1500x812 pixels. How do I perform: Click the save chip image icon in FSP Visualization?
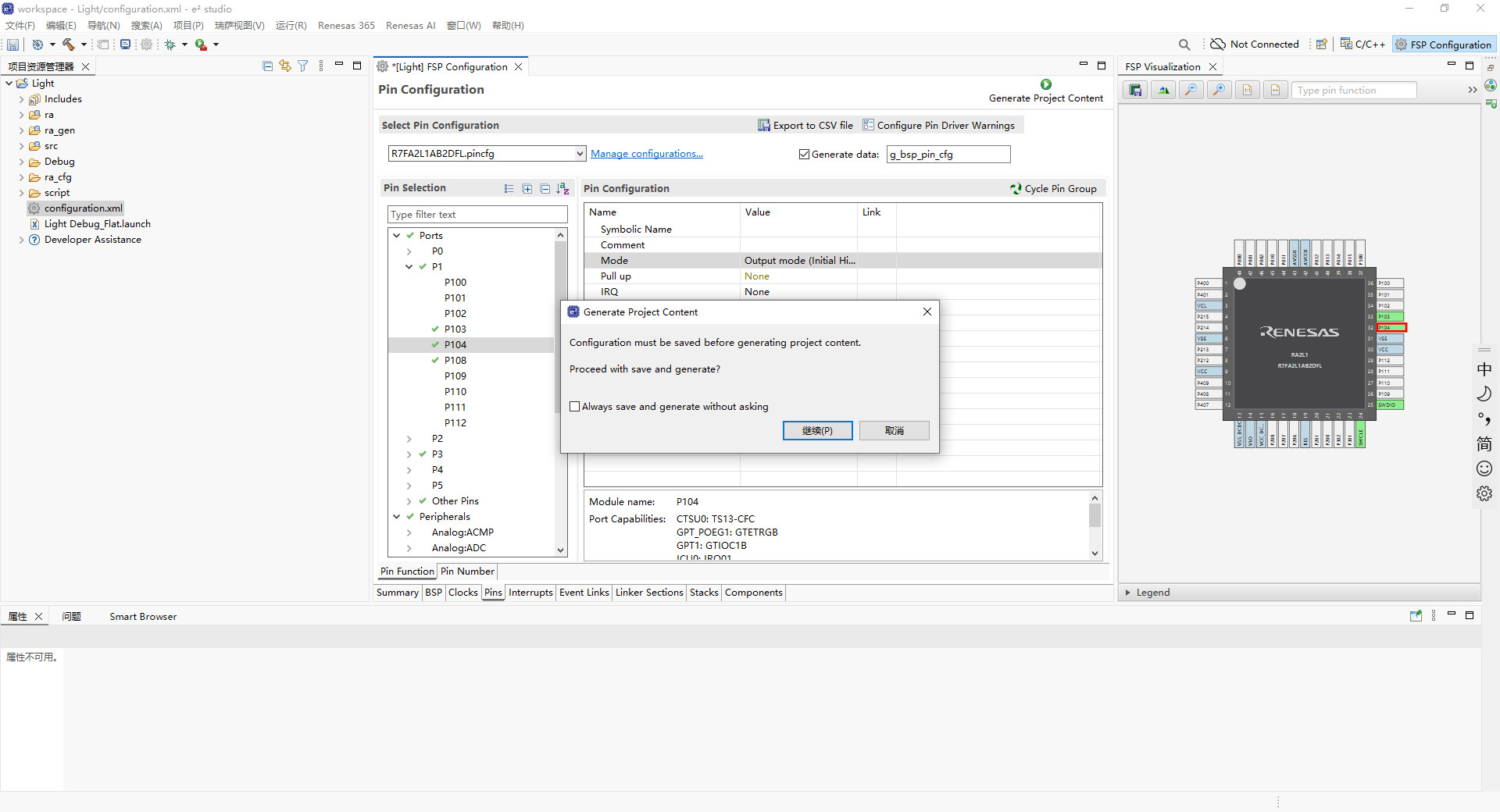(x=1136, y=91)
